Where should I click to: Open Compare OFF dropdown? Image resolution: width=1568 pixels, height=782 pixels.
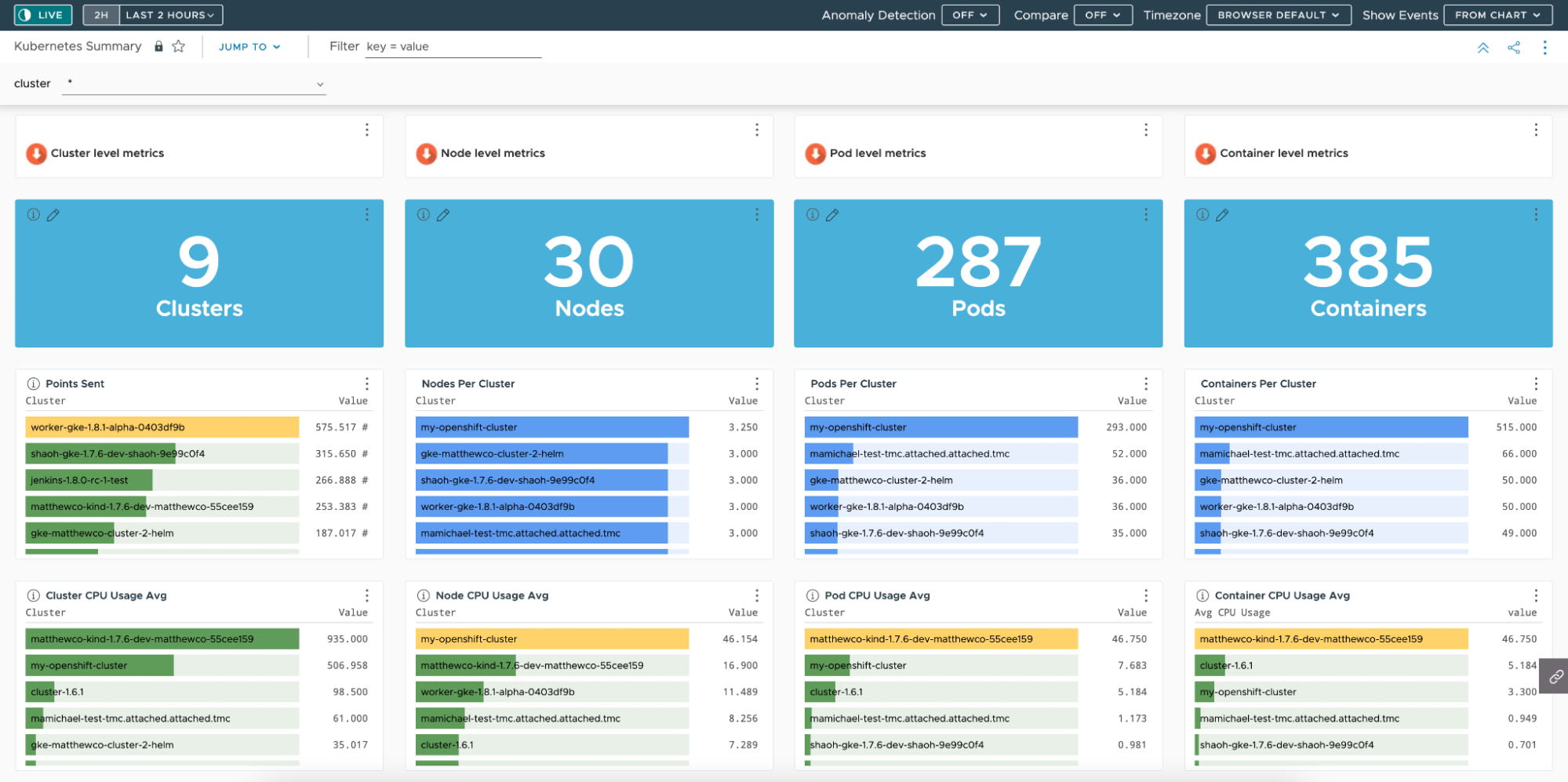pyautogui.click(x=1103, y=15)
